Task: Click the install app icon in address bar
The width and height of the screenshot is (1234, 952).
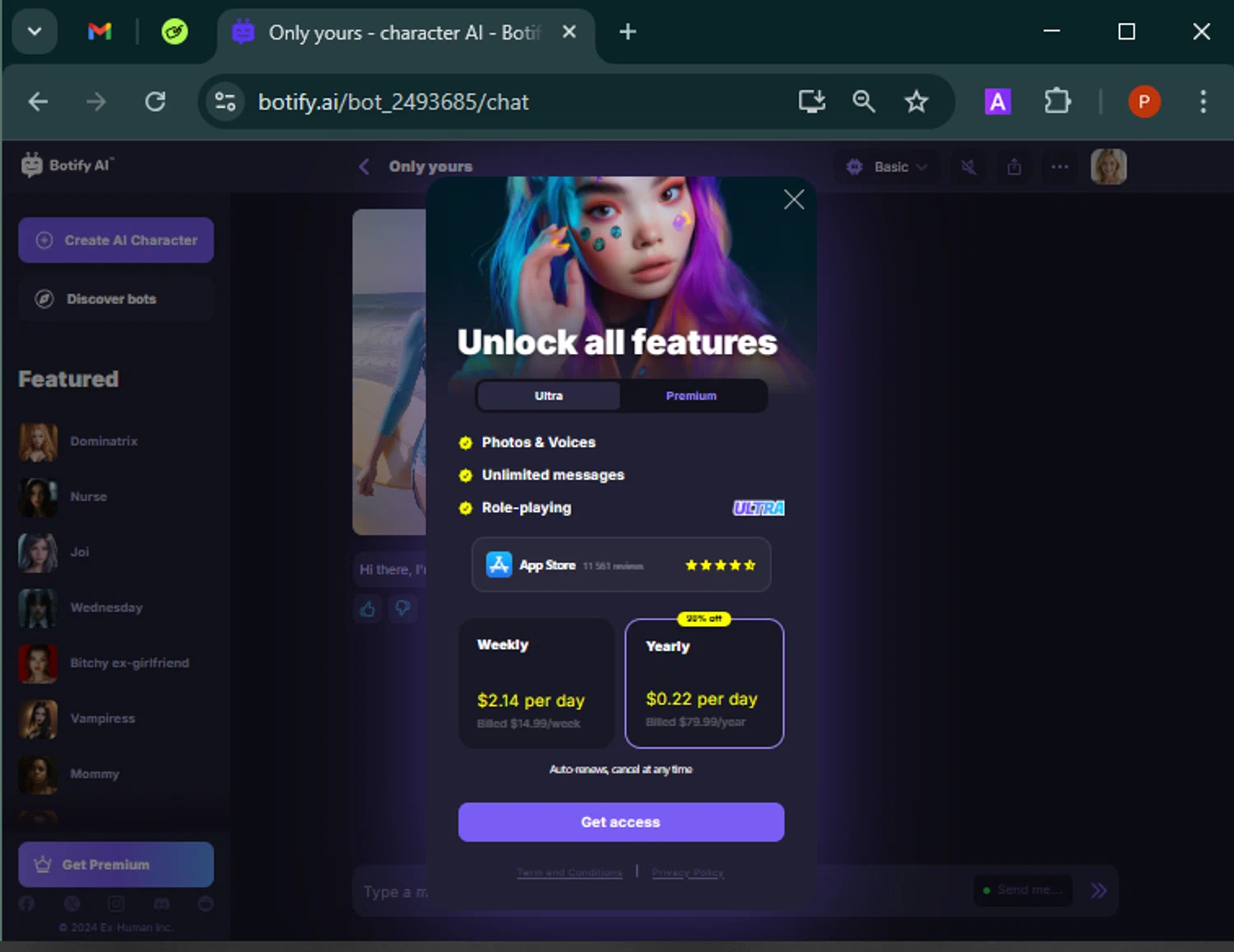Action: [x=812, y=101]
